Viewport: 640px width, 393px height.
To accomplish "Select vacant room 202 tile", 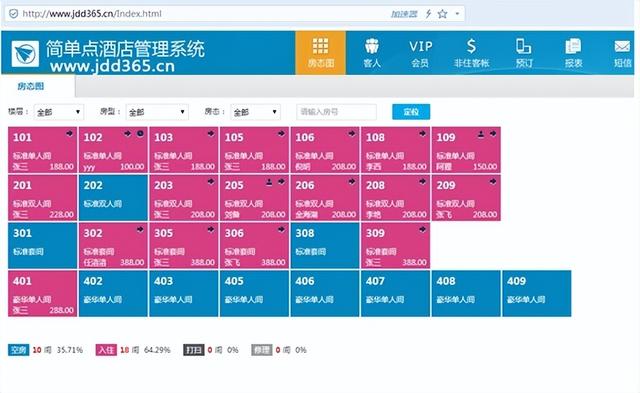I will click(x=113, y=198).
